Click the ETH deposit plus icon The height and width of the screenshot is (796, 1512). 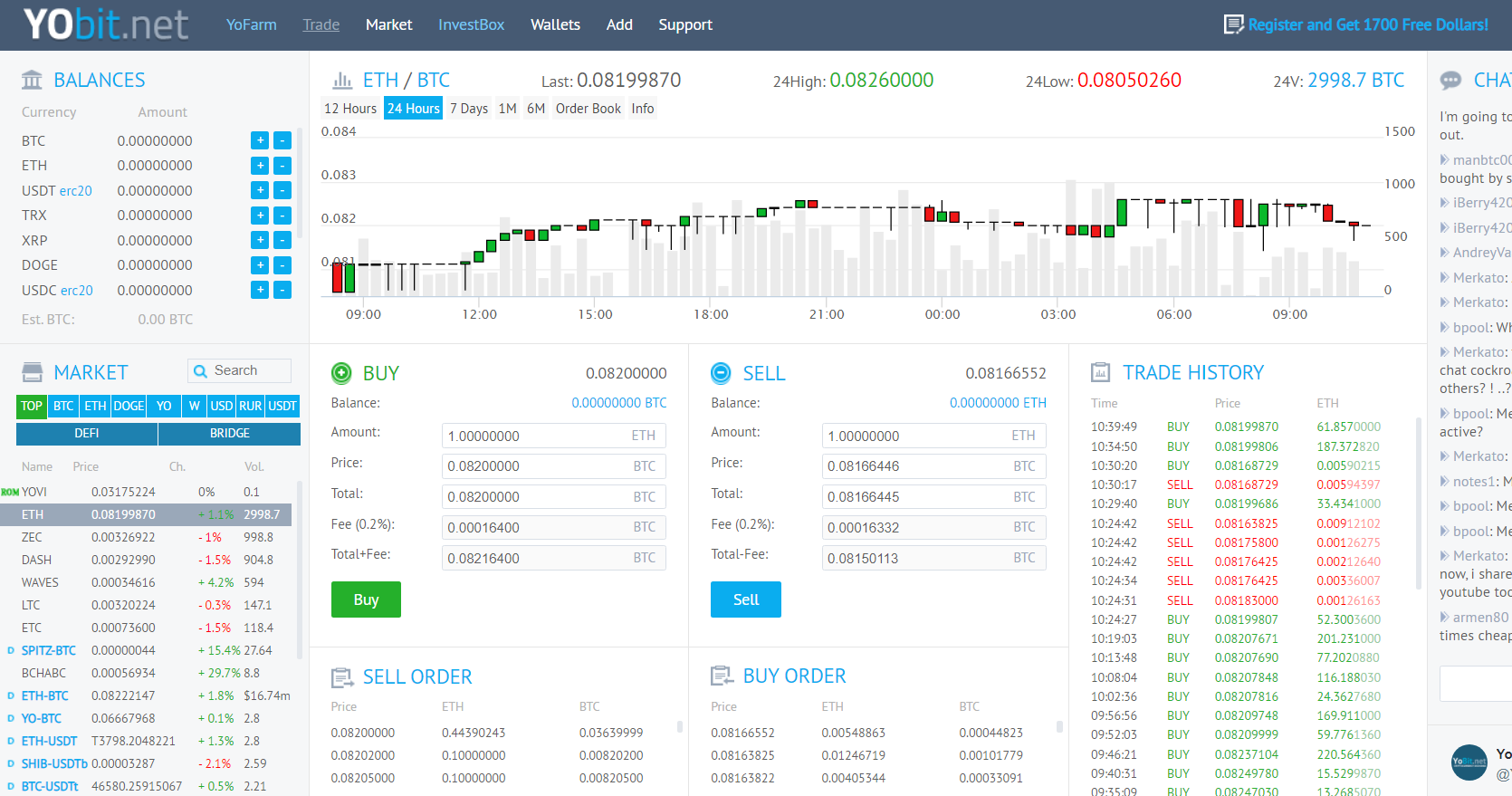[x=260, y=166]
